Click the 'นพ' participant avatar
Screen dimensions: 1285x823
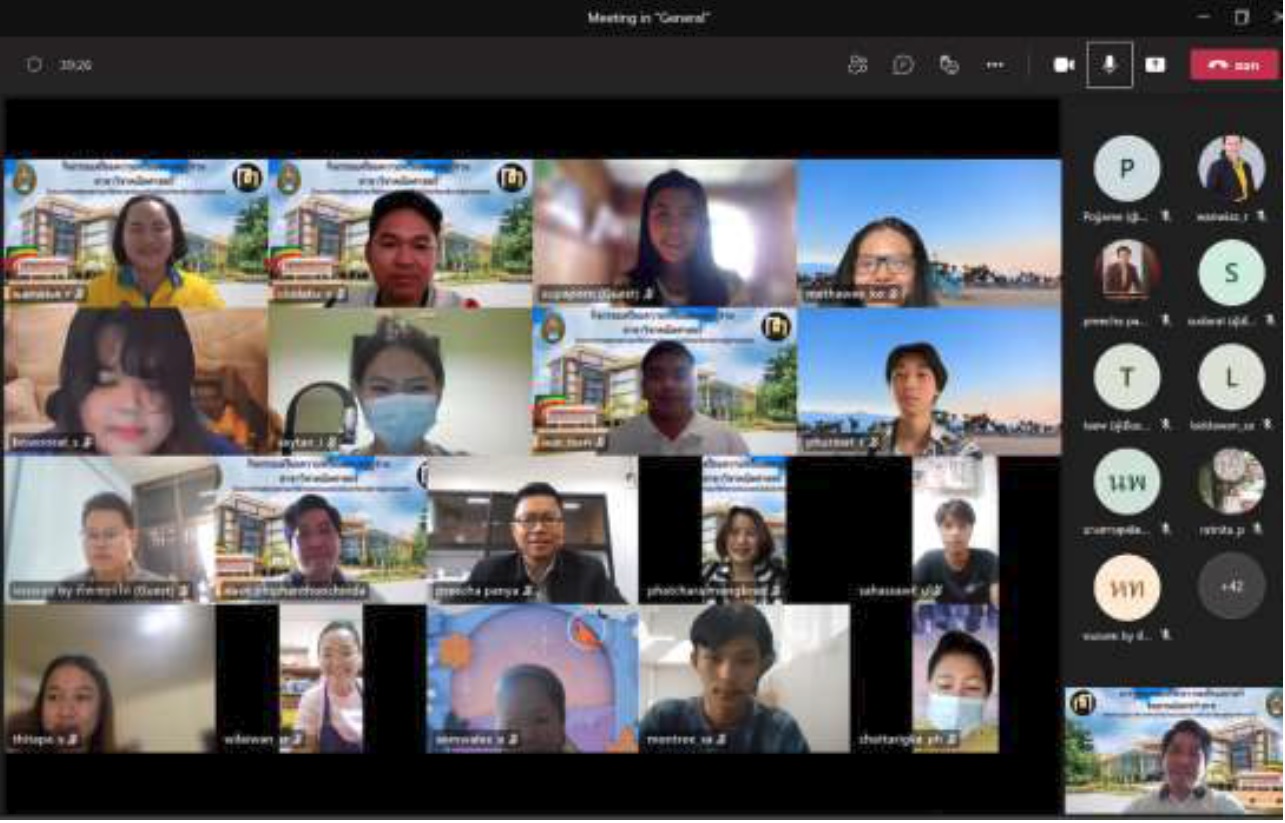(x=1127, y=482)
